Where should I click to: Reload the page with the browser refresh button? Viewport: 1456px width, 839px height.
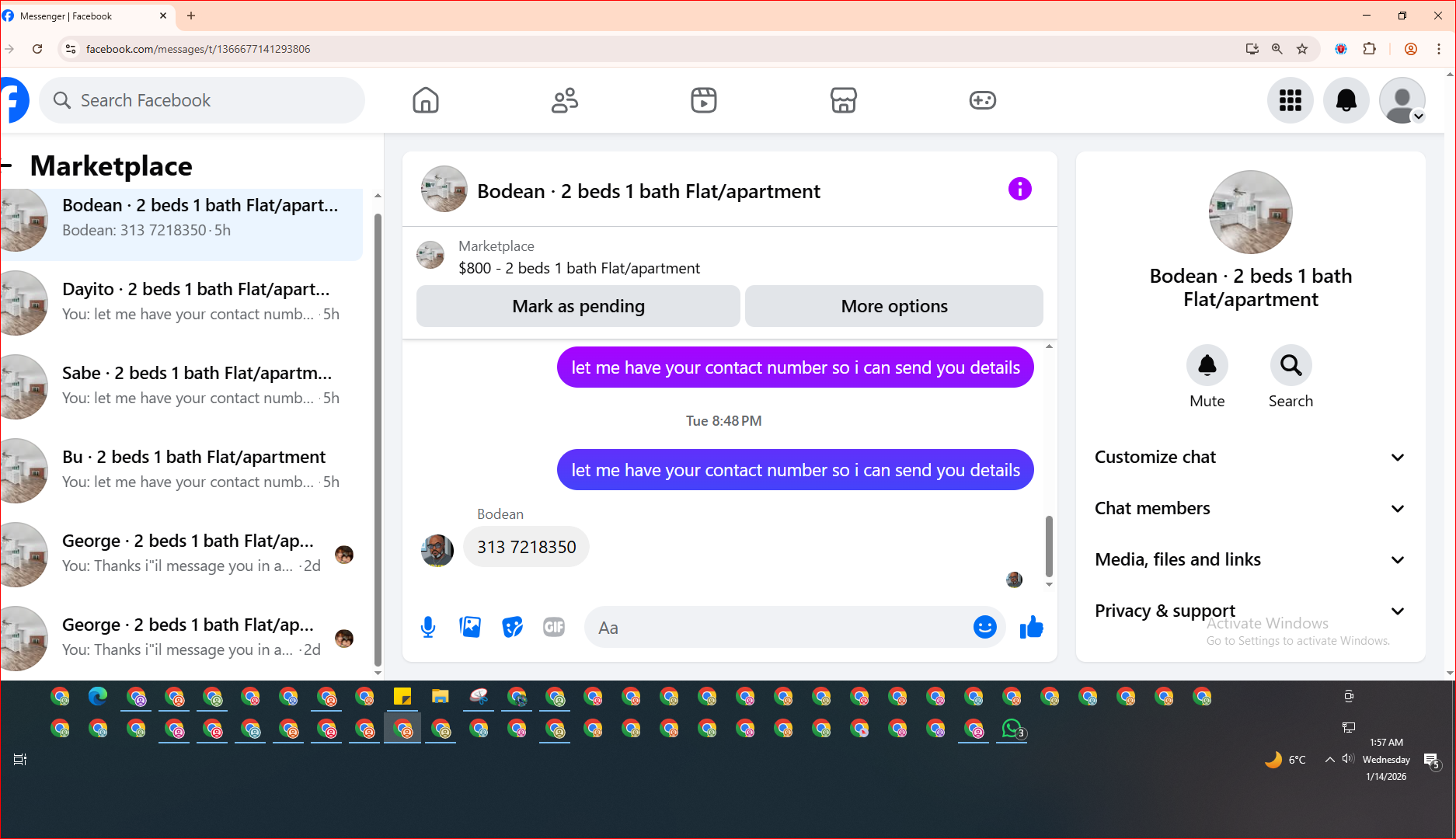37,49
